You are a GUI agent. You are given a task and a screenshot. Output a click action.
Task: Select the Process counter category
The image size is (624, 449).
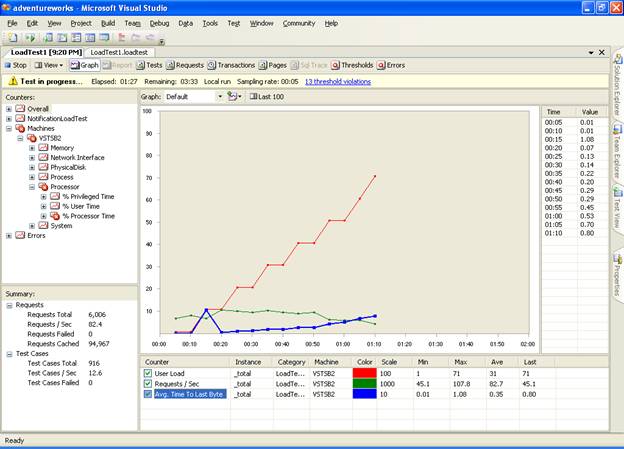62,177
